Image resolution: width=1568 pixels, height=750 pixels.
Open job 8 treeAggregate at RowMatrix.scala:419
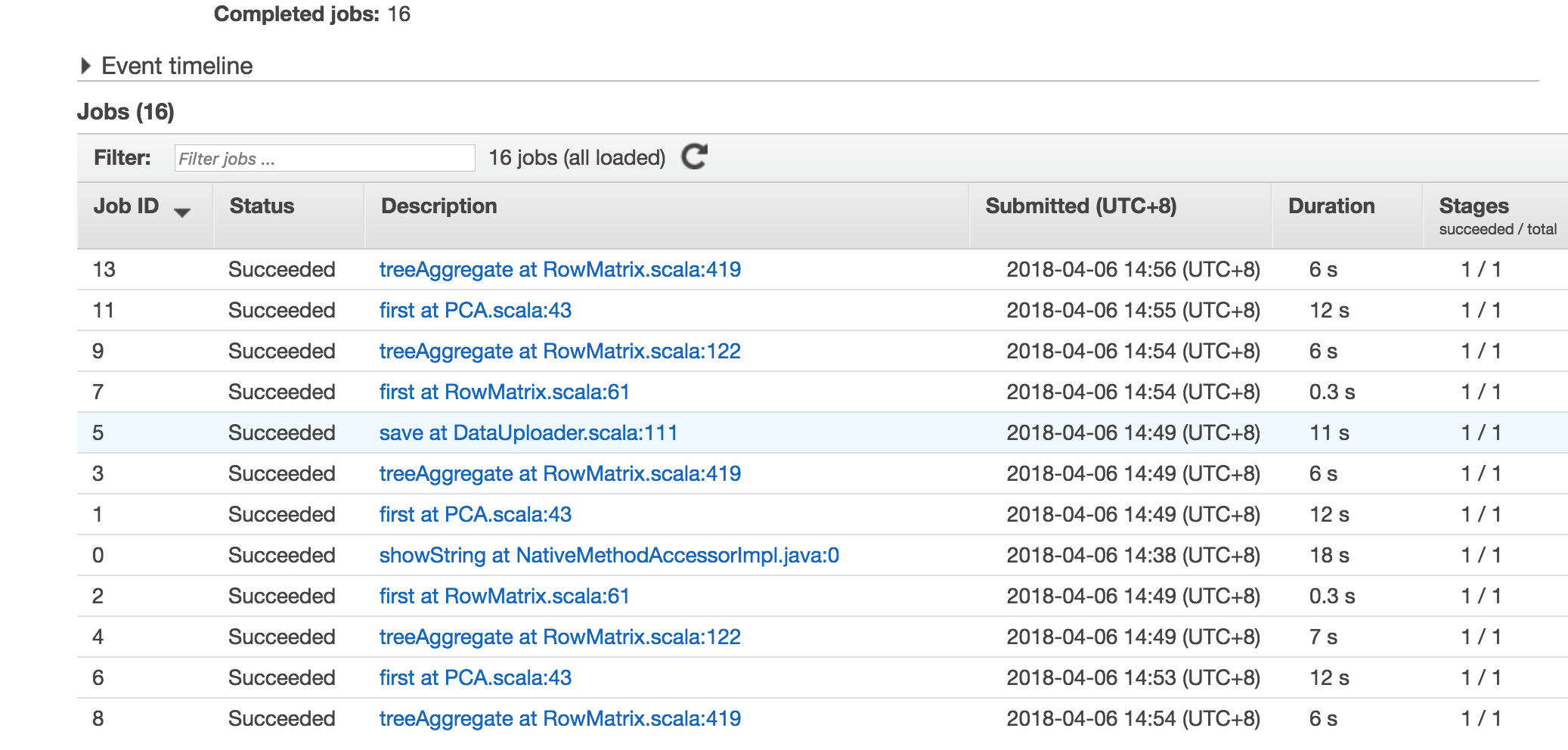click(559, 719)
